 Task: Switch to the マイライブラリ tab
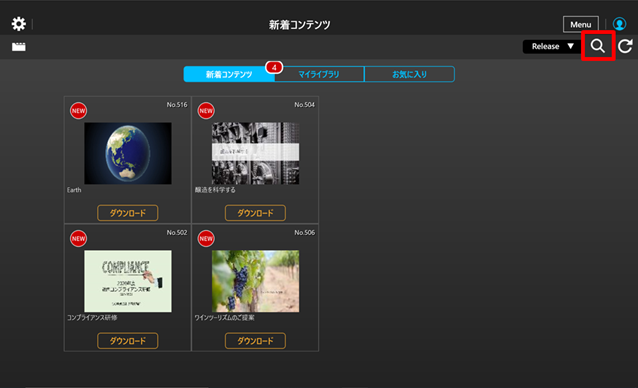point(319,74)
